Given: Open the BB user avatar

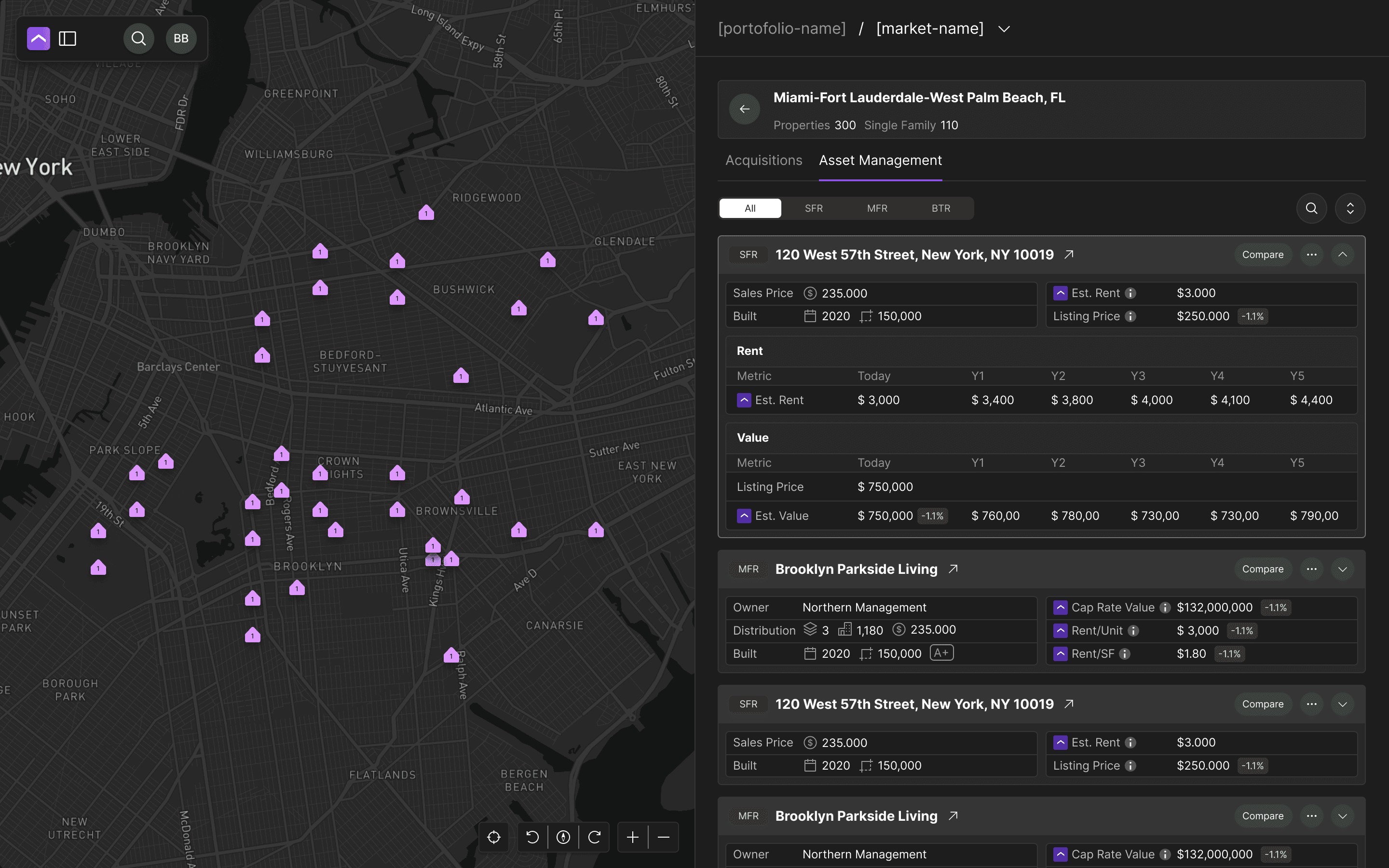Looking at the screenshot, I should pyautogui.click(x=181, y=39).
